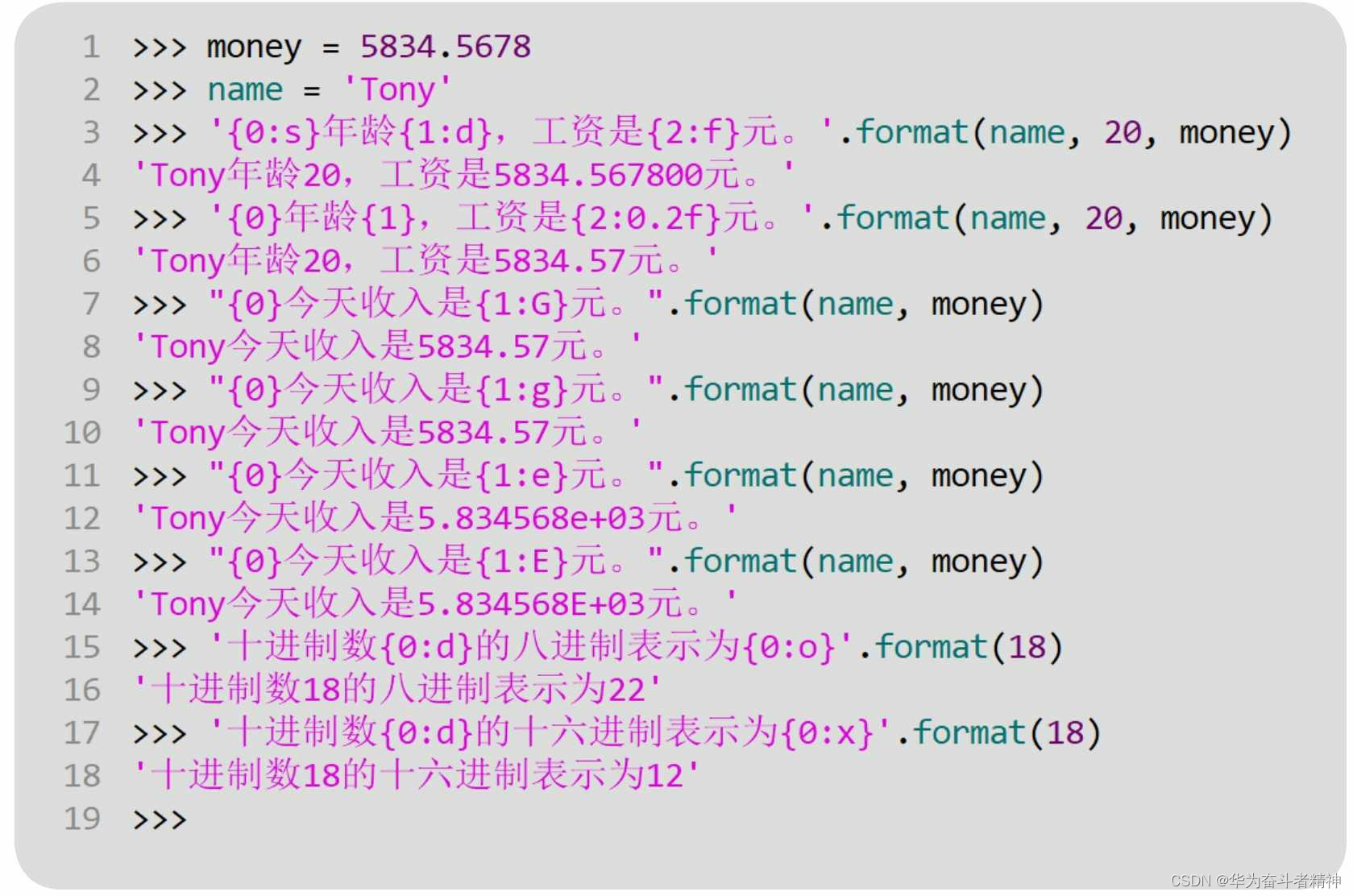Click the number 20 argument on line 3
Viewport: 1353px width, 896px height.
point(1123,132)
